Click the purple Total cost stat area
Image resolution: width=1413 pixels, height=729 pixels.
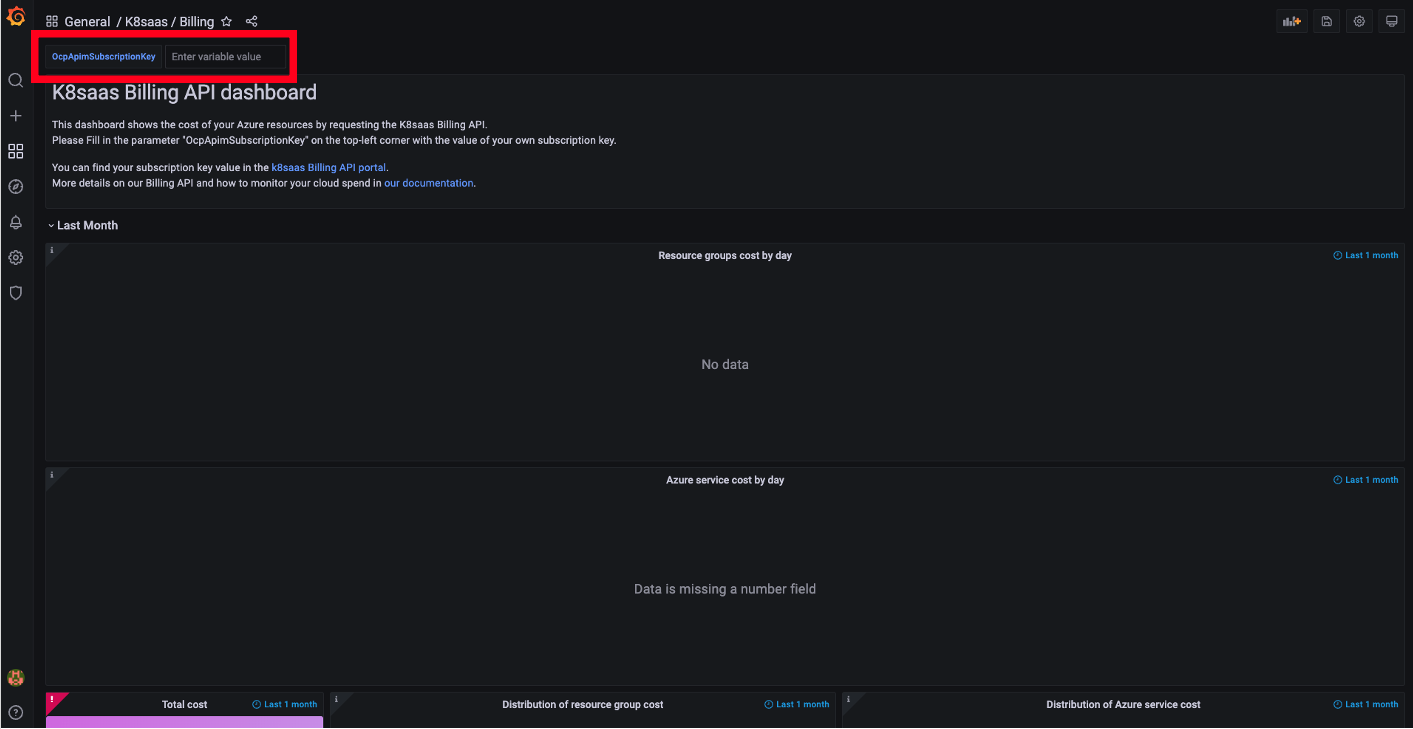click(x=184, y=722)
